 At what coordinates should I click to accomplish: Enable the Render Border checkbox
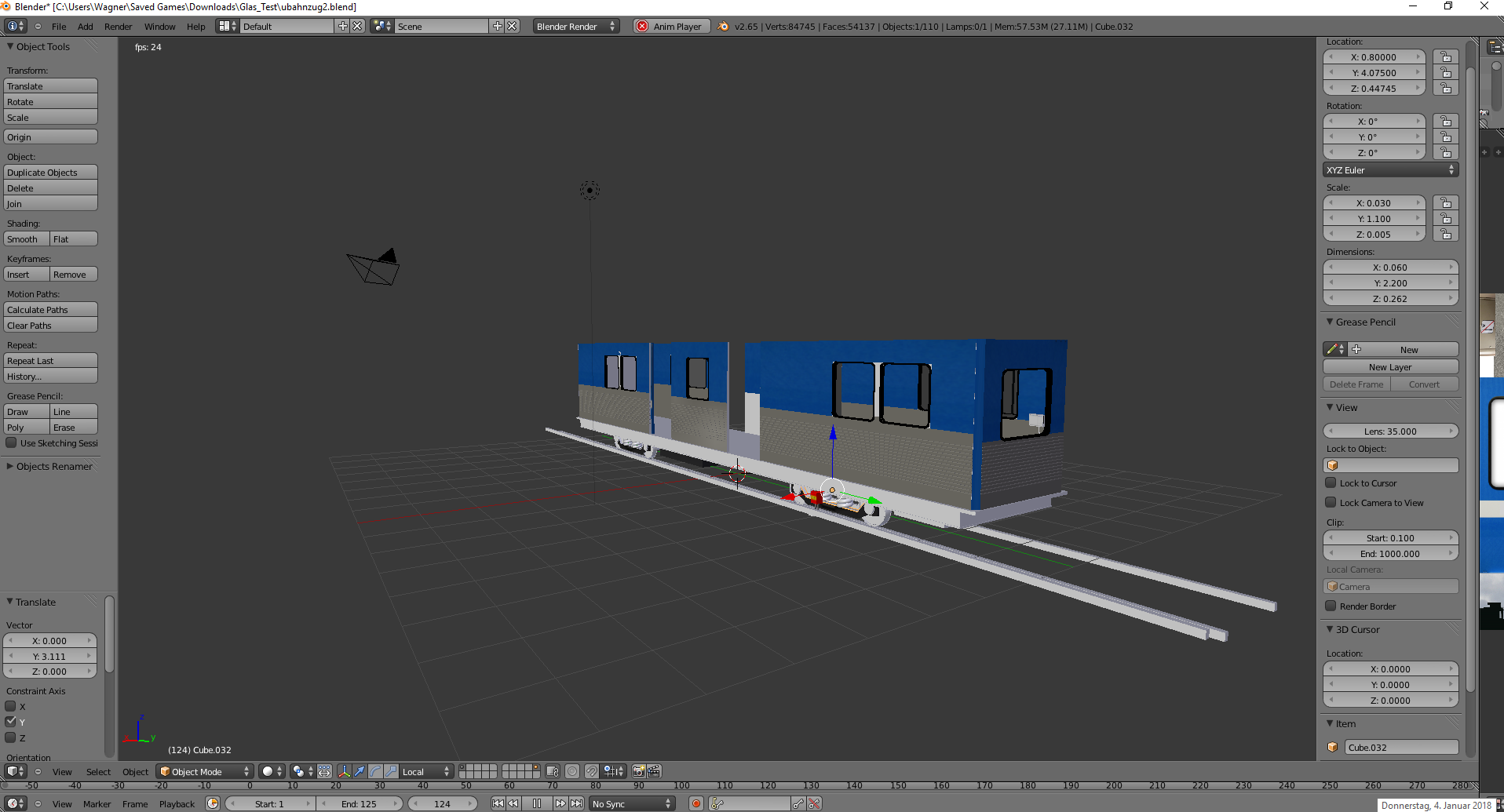pos(1331,606)
